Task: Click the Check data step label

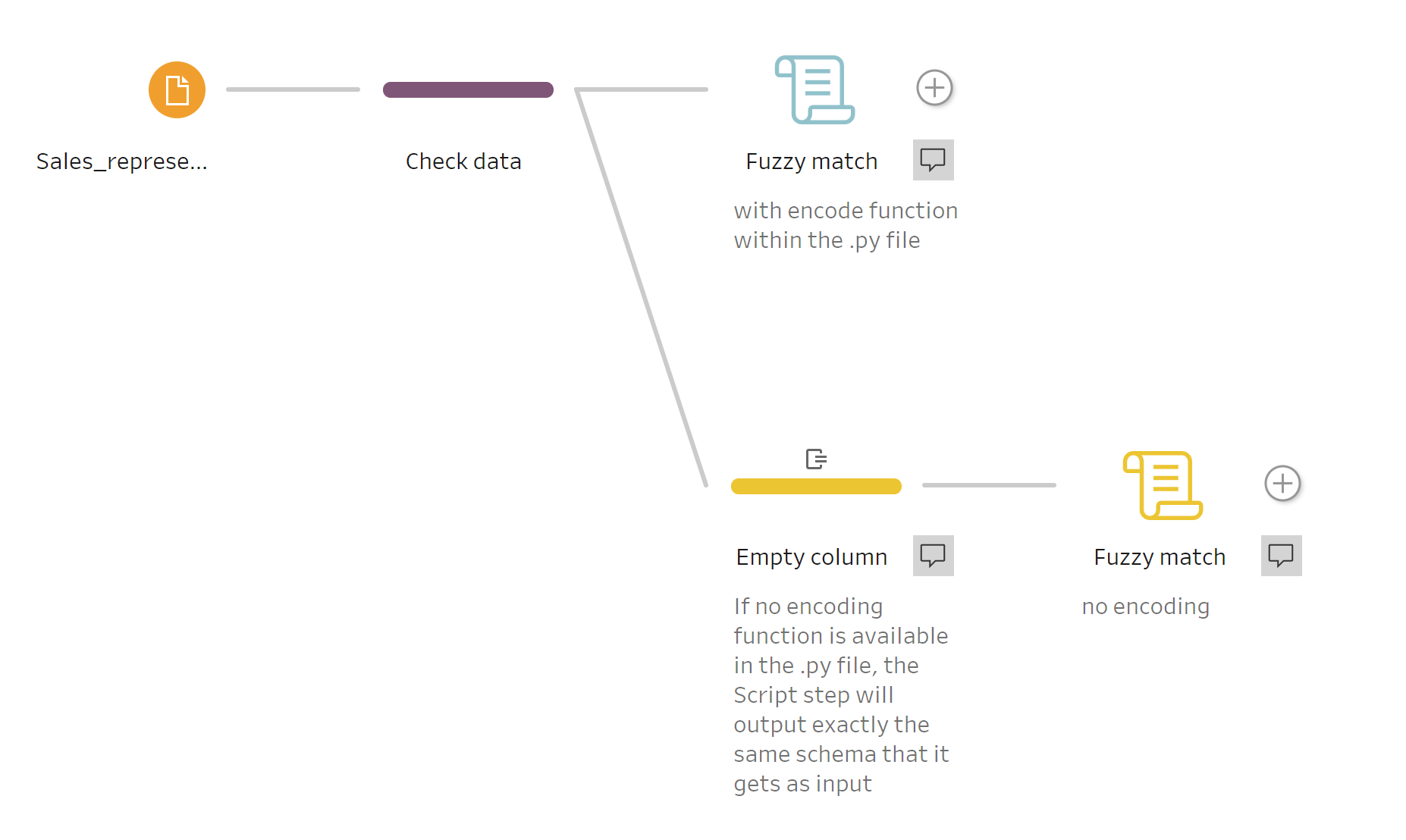Action: 463,161
